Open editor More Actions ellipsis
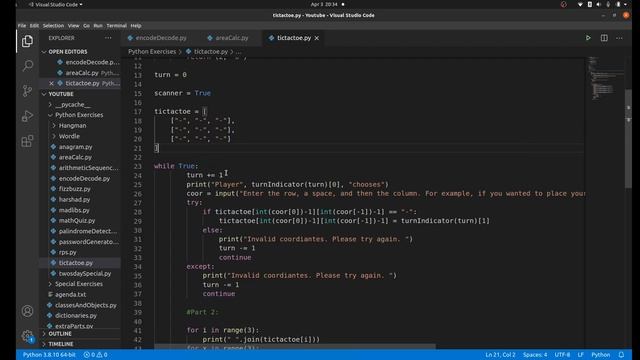Image resolution: width=640 pixels, height=360 pixels. click(x=619, y=38)
